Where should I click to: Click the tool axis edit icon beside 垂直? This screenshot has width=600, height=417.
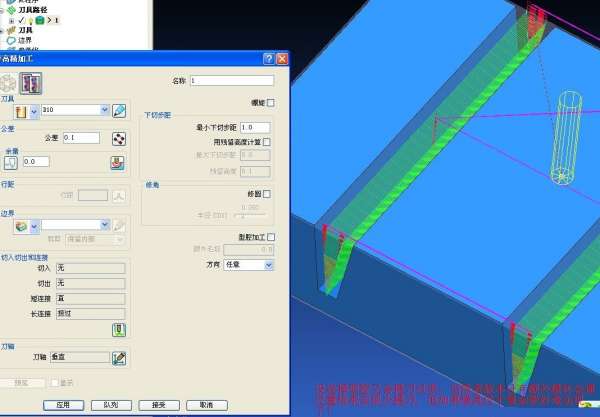(x=119, y=357)
